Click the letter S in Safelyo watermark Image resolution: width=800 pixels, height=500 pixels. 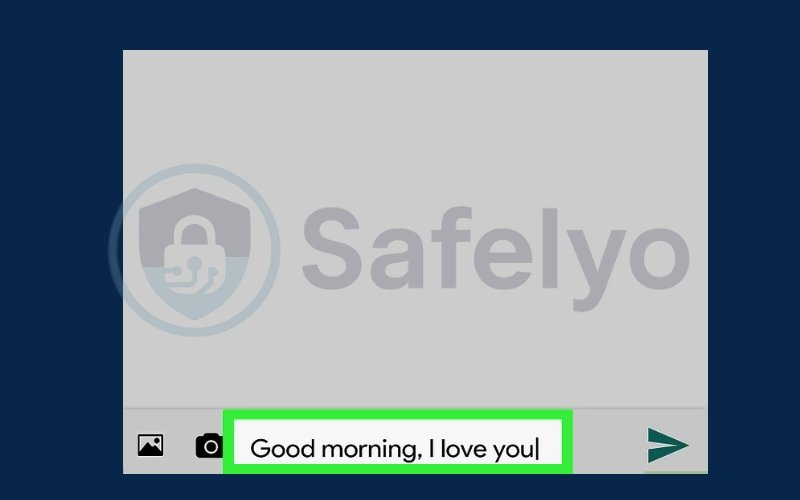coord(332,247)
